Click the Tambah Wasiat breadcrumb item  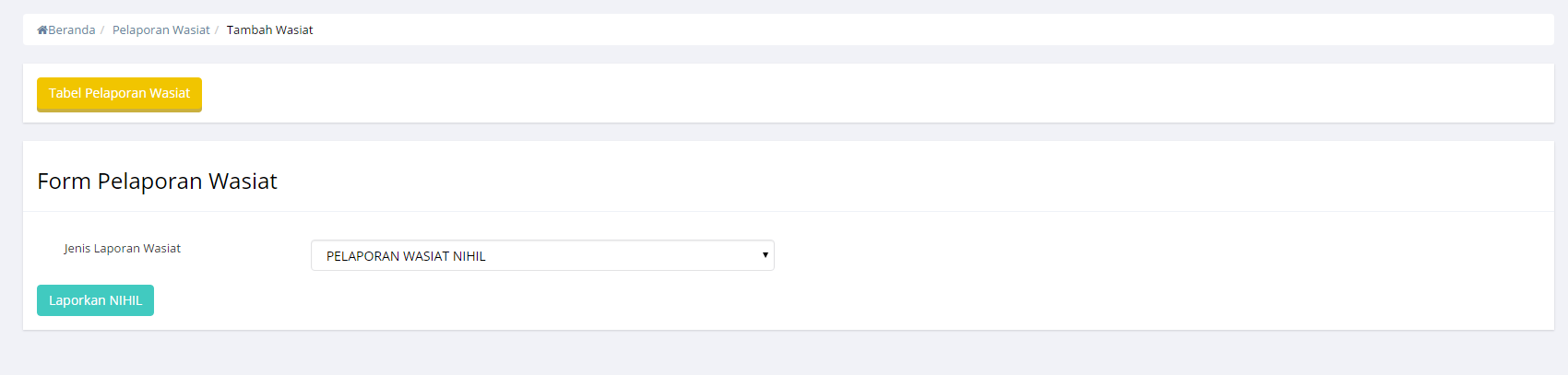point(269,30)
